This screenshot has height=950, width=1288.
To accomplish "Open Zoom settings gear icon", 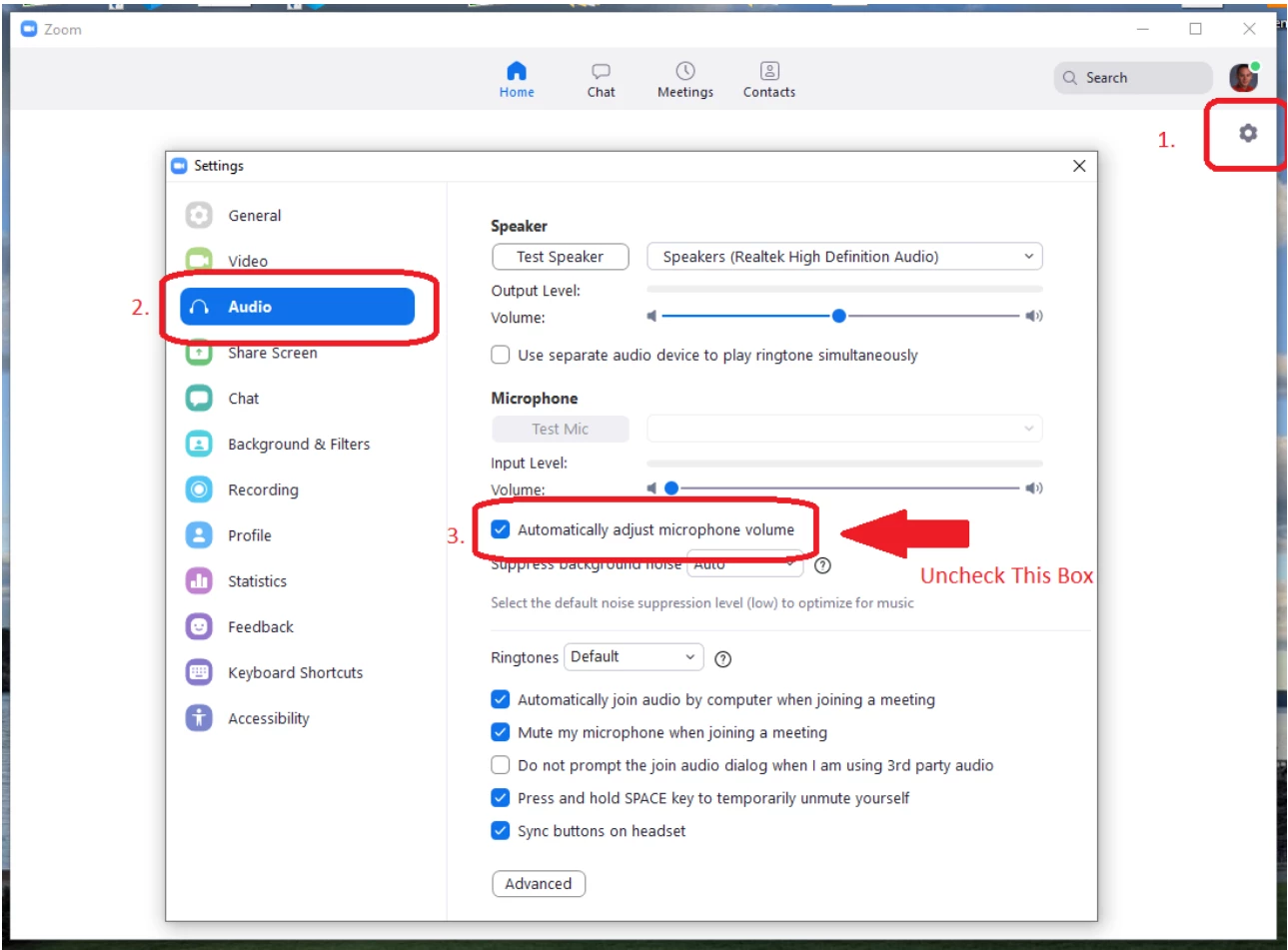I will [1247, 133].
